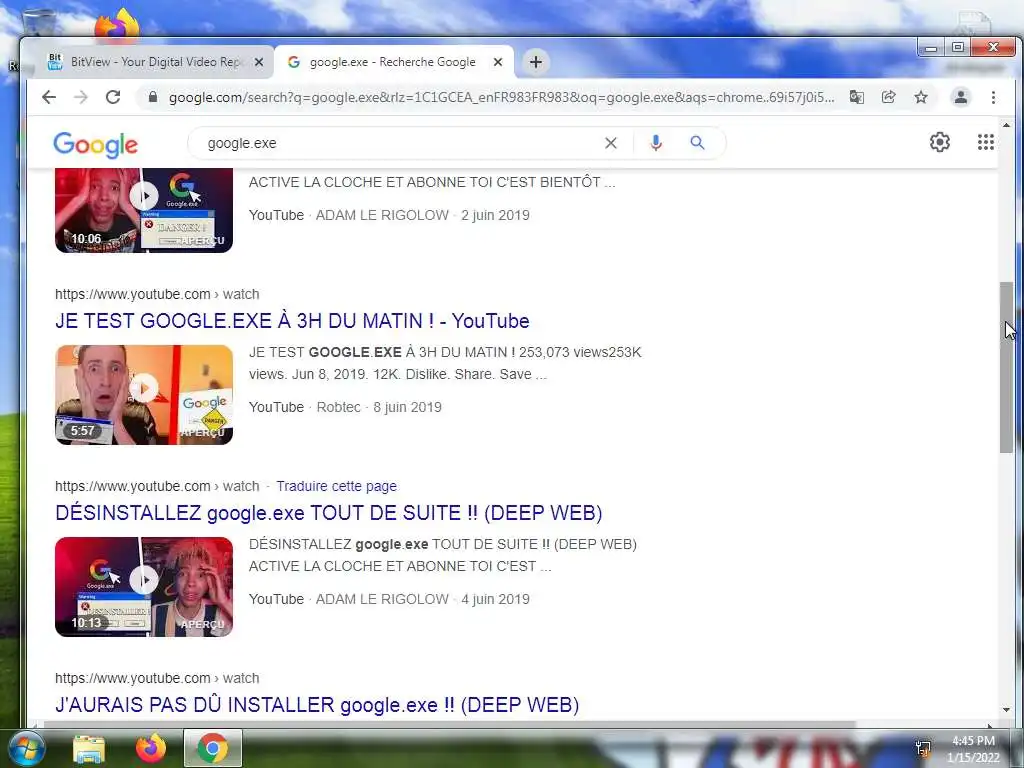Open the taskbar clock showing 4:45 PM
This screenshot has height=768, width=1024.
pos(973,749)
